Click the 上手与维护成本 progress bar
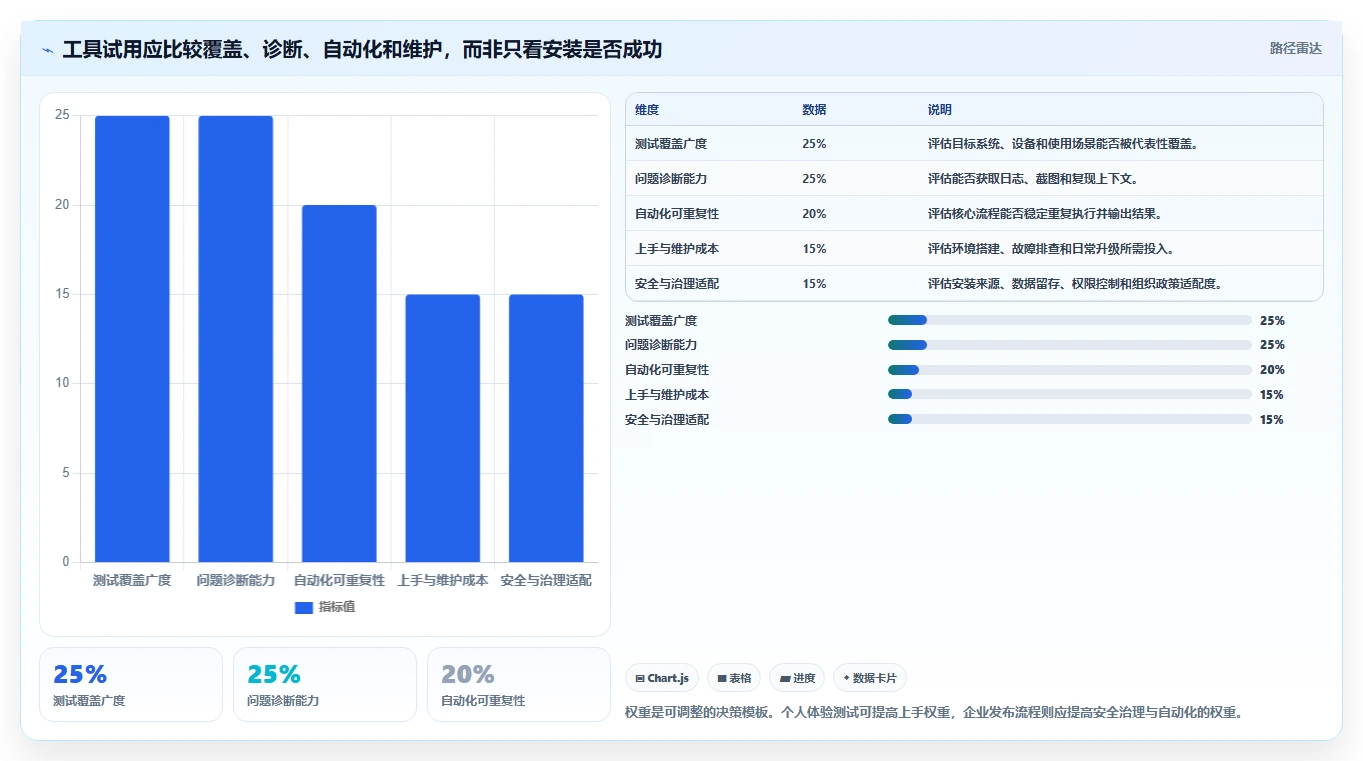This screenshot has width=1363, height=761. pos(1070,395)
